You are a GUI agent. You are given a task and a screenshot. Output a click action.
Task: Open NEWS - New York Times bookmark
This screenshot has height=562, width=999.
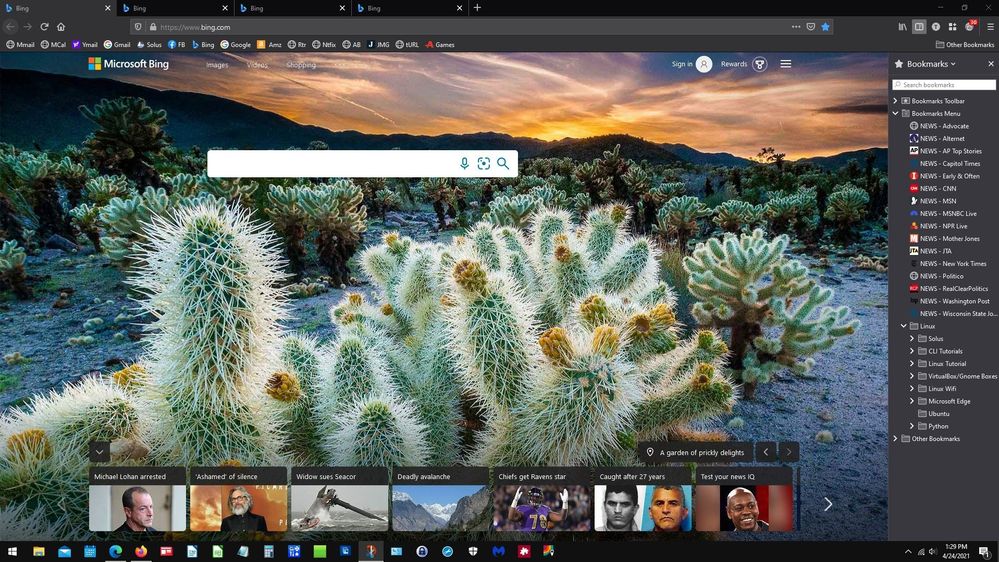[948, 263]
